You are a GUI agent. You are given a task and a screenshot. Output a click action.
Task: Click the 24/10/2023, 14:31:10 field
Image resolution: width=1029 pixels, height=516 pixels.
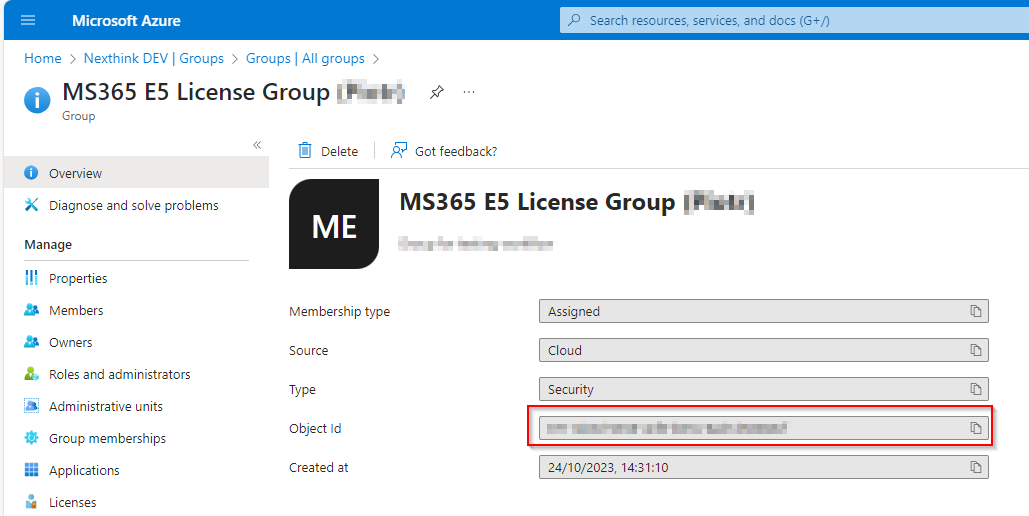pyautogui.click(x=763, y=467)
